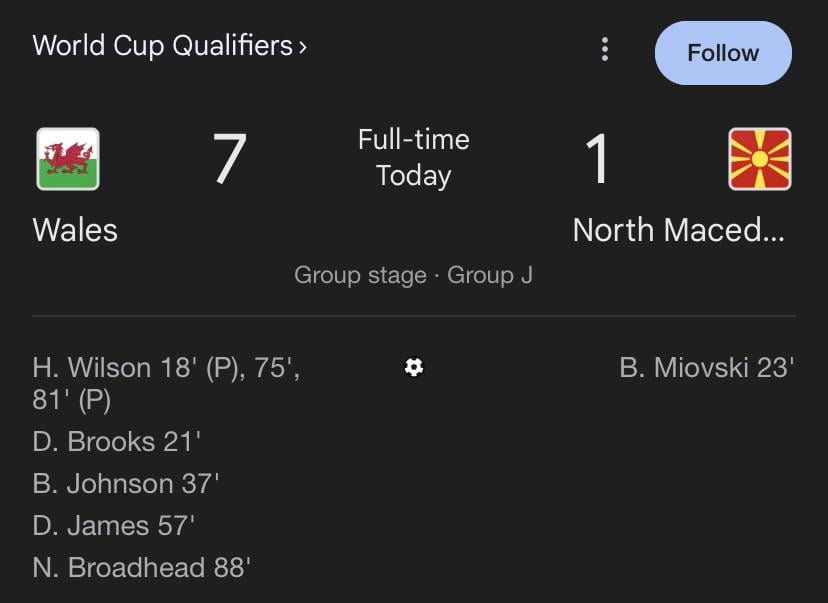Select scorer B. Johnson 37'

(x=126, y=484)
